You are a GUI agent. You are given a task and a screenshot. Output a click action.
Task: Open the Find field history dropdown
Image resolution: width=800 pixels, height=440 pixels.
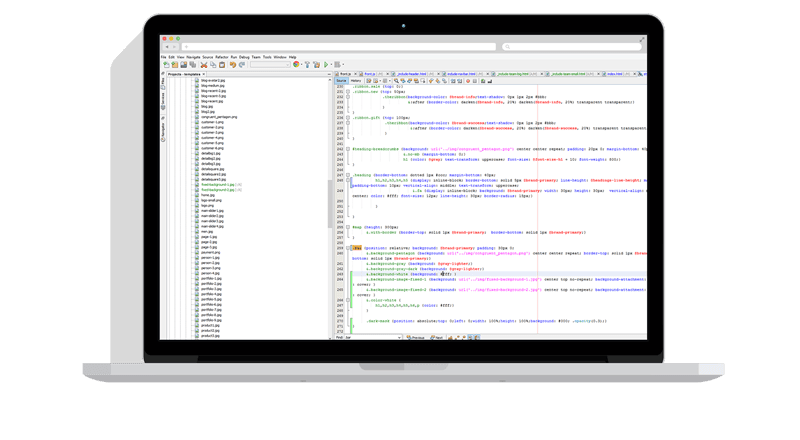tap(399, 337)
